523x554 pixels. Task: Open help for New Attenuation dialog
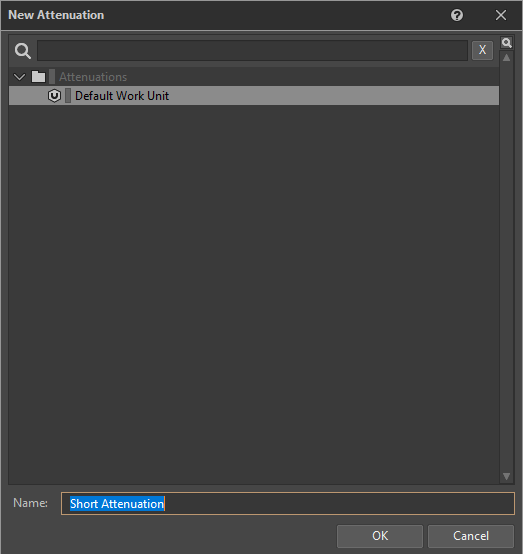pyautogui.click(x=457, y=15)
